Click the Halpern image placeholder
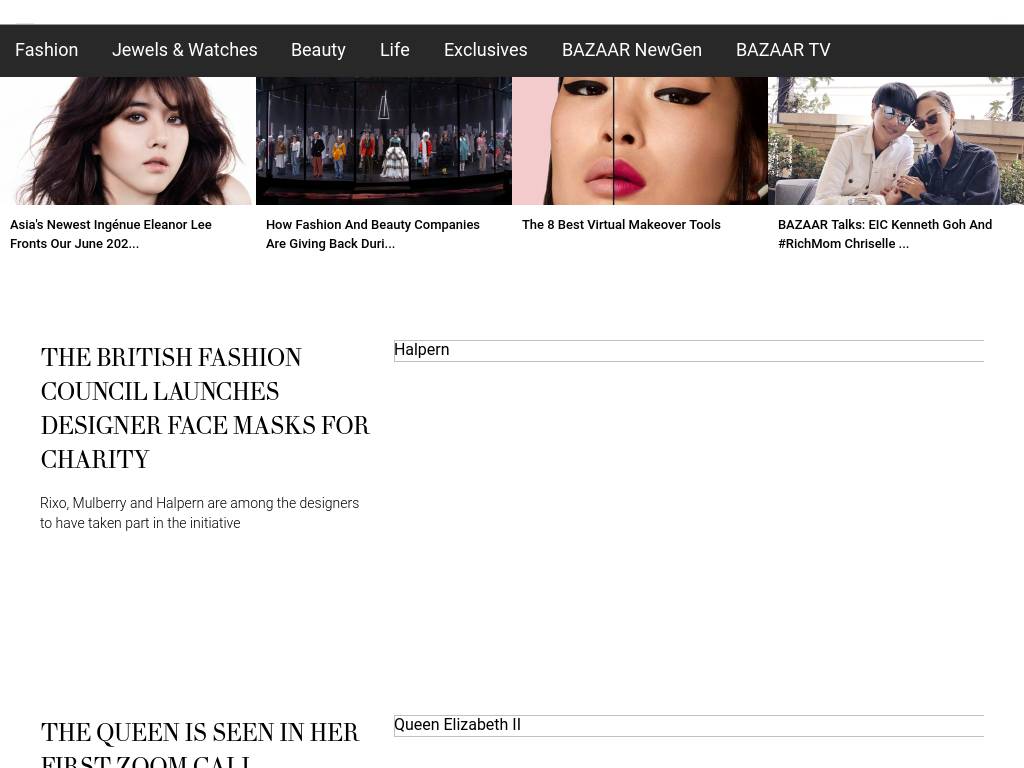 [x=688, y=351]
